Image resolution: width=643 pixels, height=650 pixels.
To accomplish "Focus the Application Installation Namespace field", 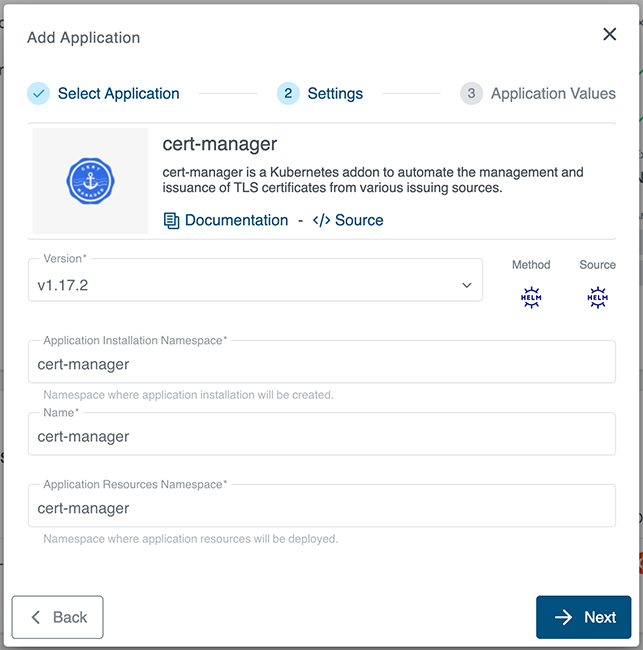I will tap(321, 365).
